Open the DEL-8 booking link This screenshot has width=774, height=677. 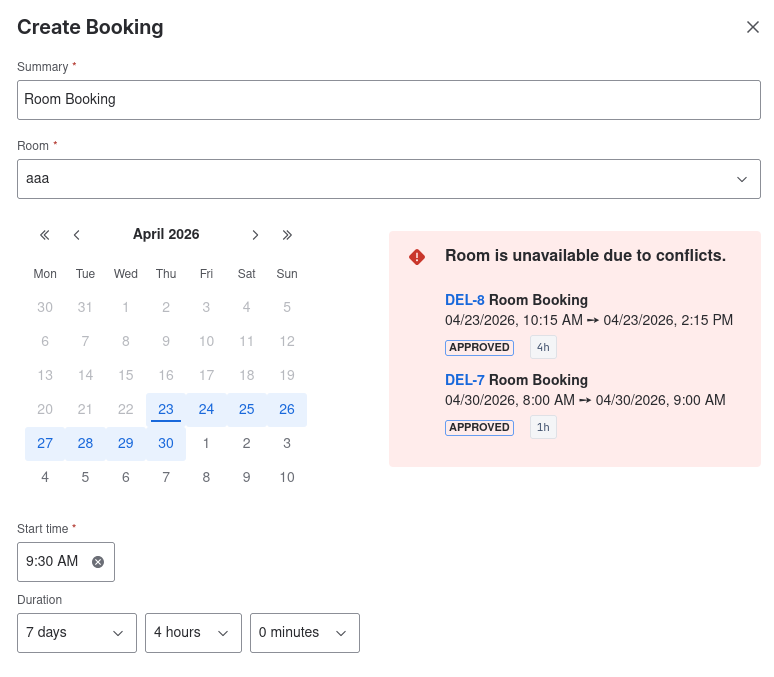(464, 300)
